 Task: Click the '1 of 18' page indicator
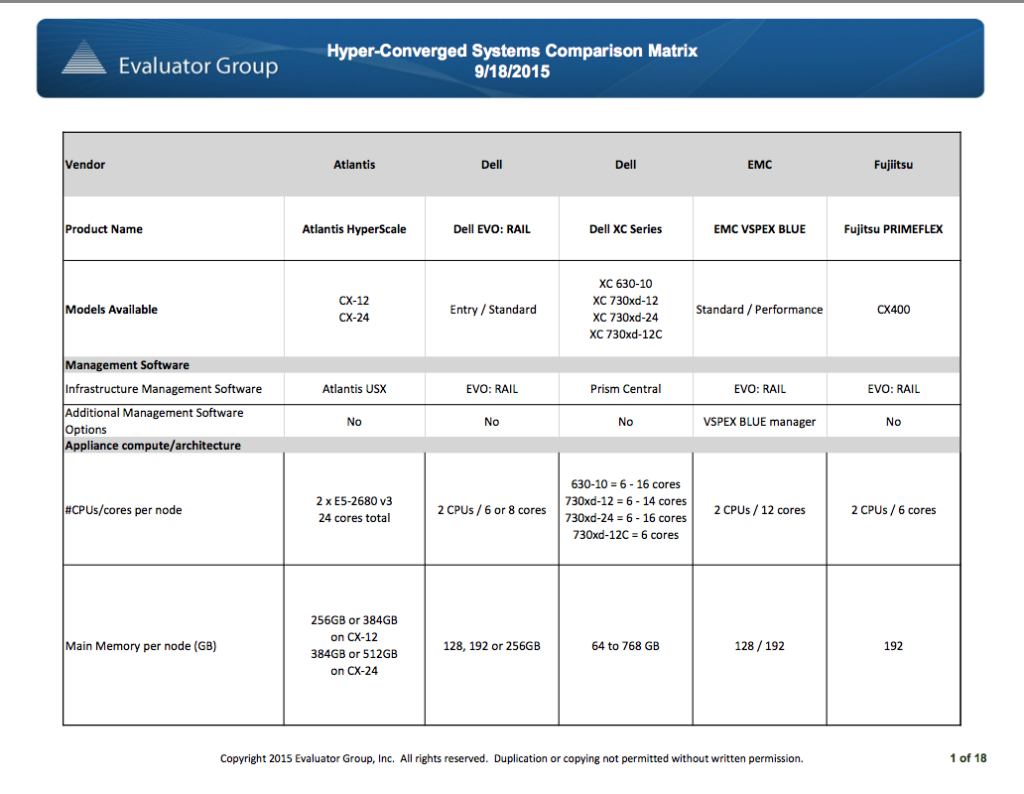tap(968, 758)
